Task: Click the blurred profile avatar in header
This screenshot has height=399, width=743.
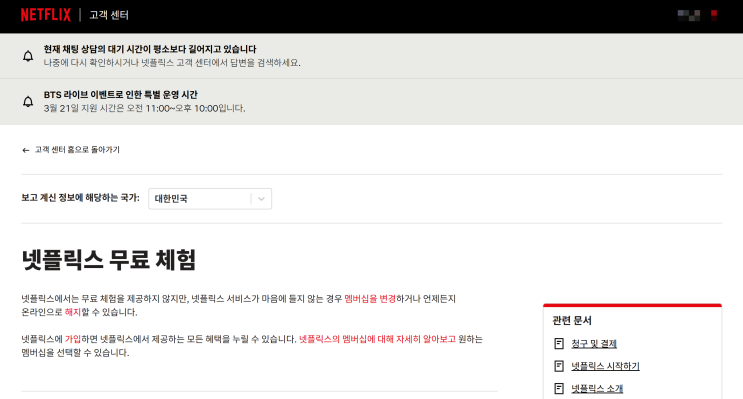Action: tap(689, 15)
